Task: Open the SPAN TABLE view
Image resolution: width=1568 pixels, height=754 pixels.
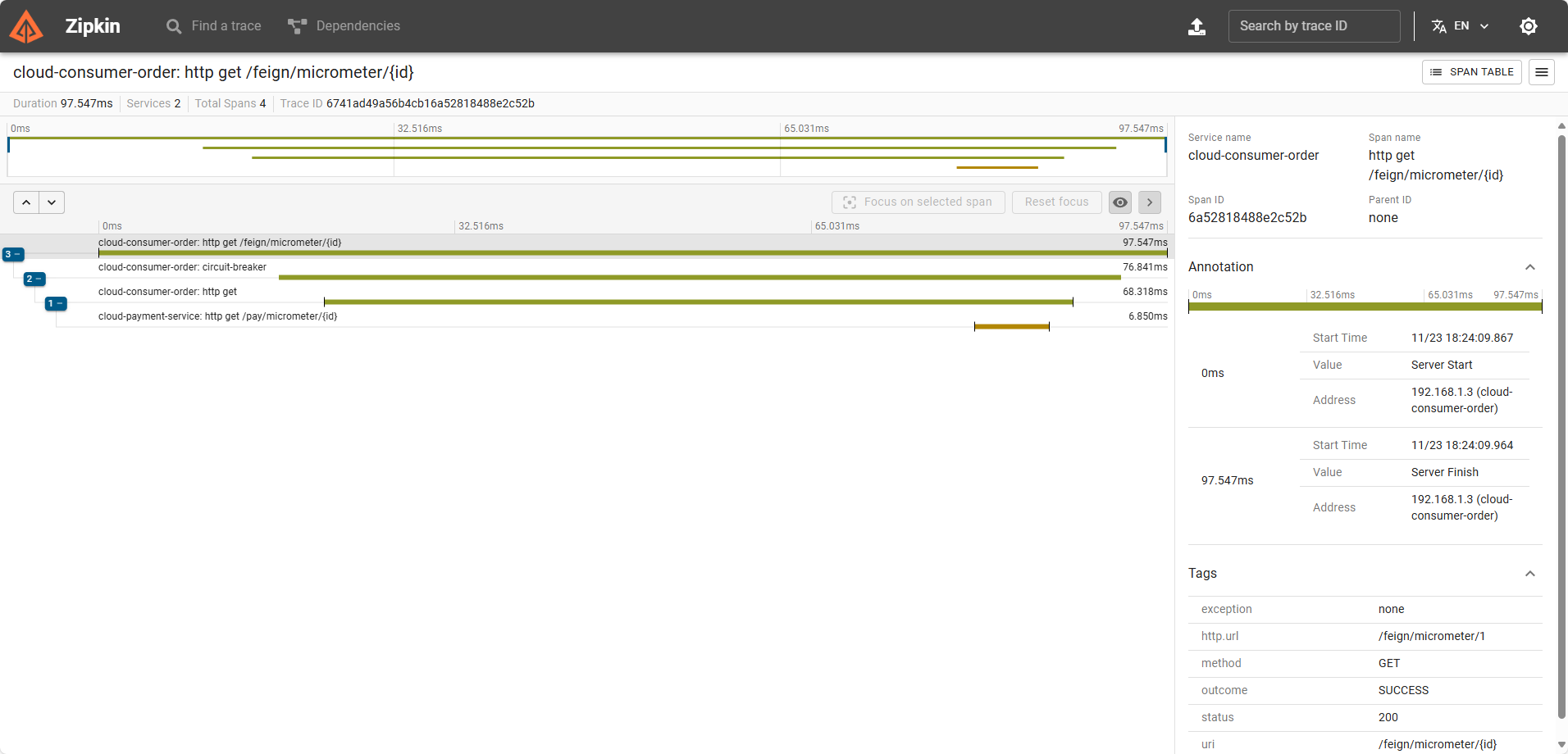Action: click(1471, 72)
